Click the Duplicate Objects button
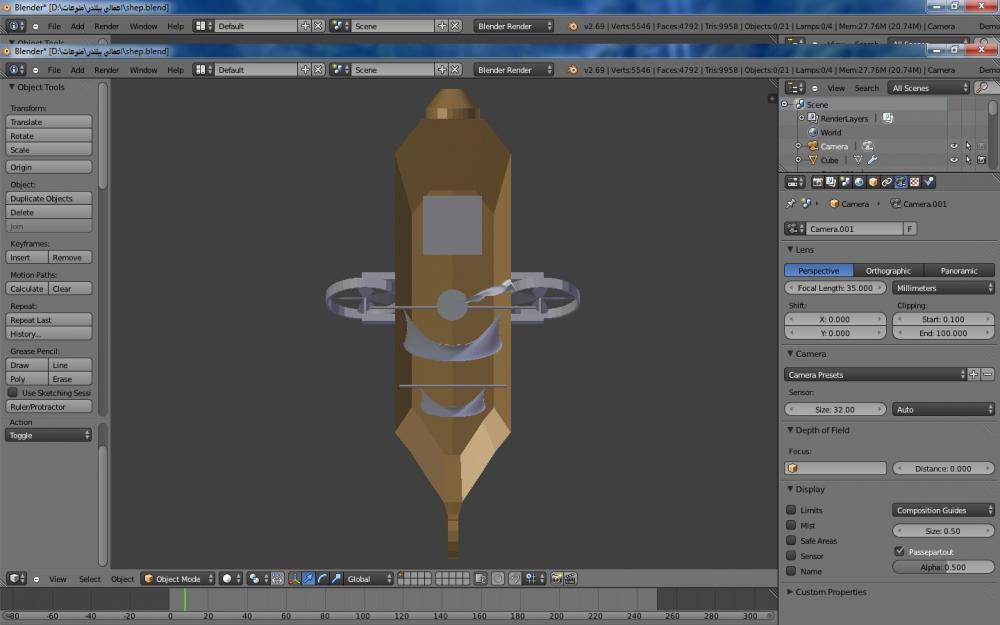 48,198
